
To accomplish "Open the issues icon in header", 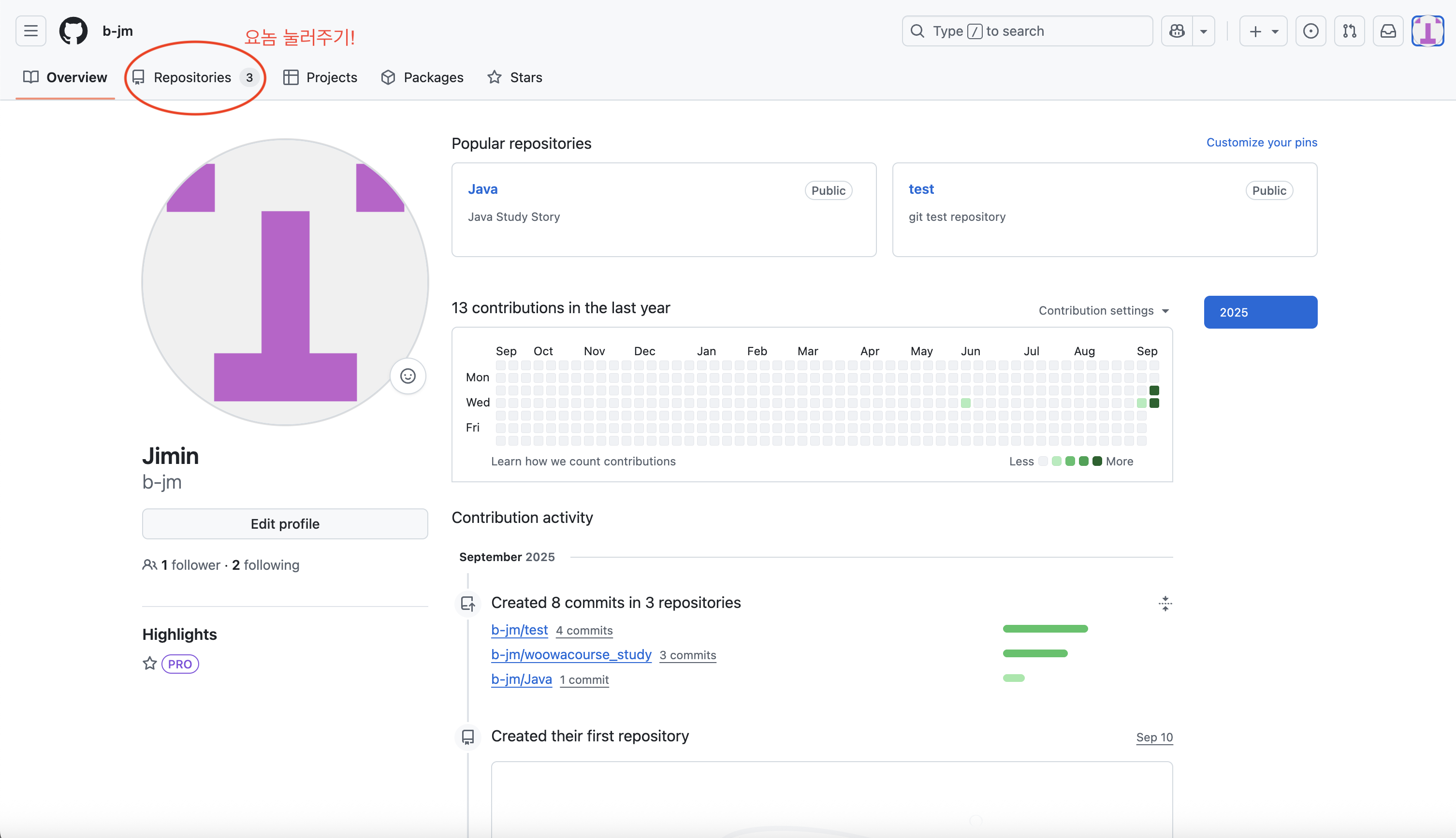I will coord(1310,31).
